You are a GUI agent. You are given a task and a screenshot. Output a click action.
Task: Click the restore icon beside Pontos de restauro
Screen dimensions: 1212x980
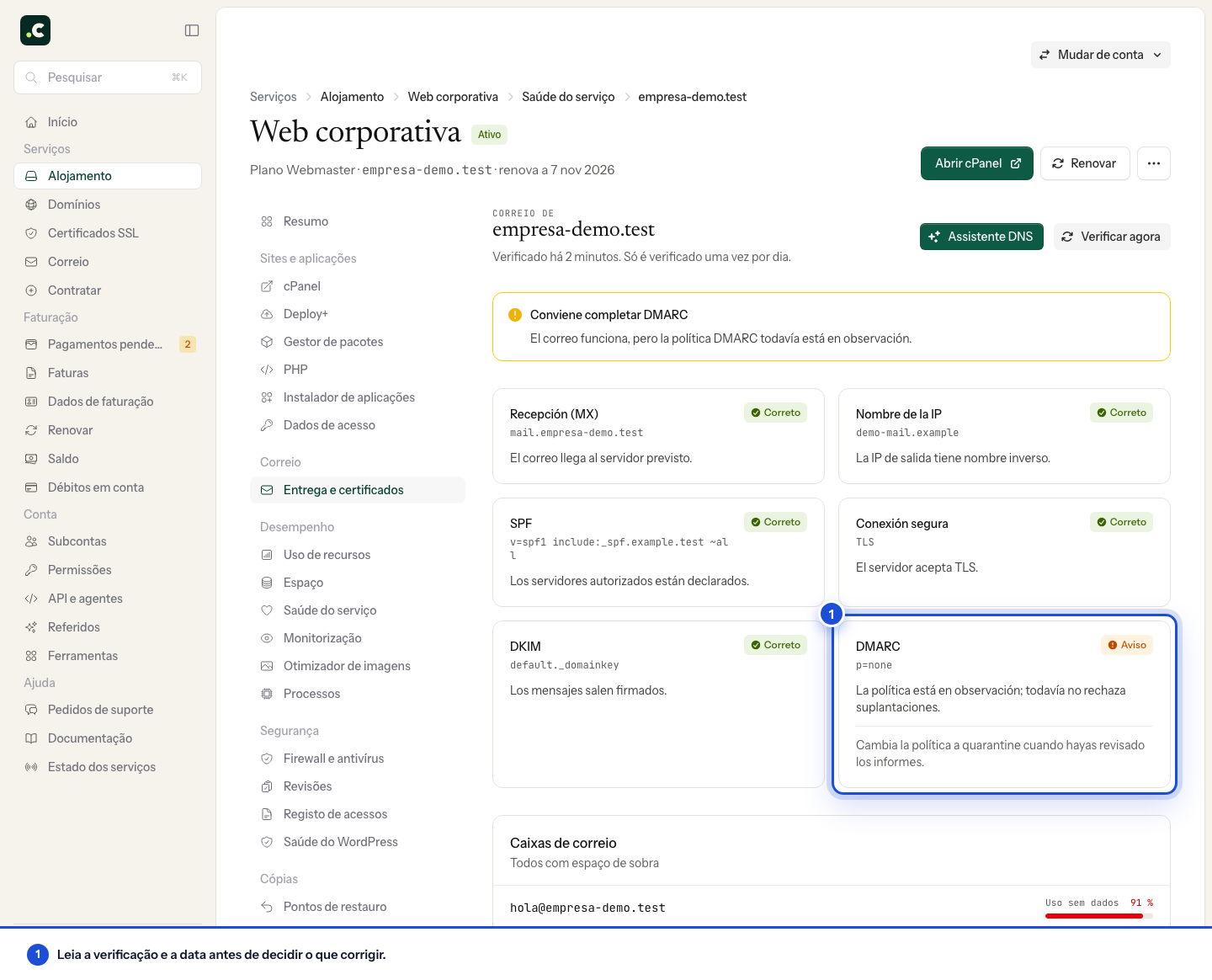point(267,907)
